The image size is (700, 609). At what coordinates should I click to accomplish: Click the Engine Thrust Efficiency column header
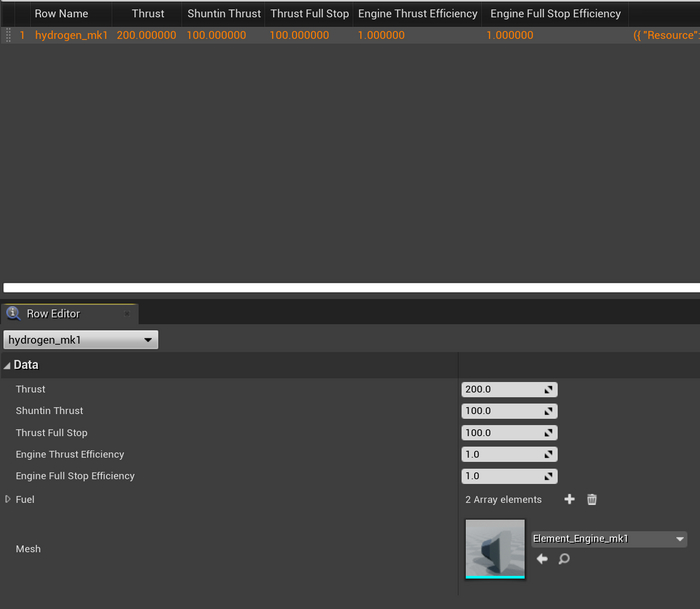[x=417, y=14]
